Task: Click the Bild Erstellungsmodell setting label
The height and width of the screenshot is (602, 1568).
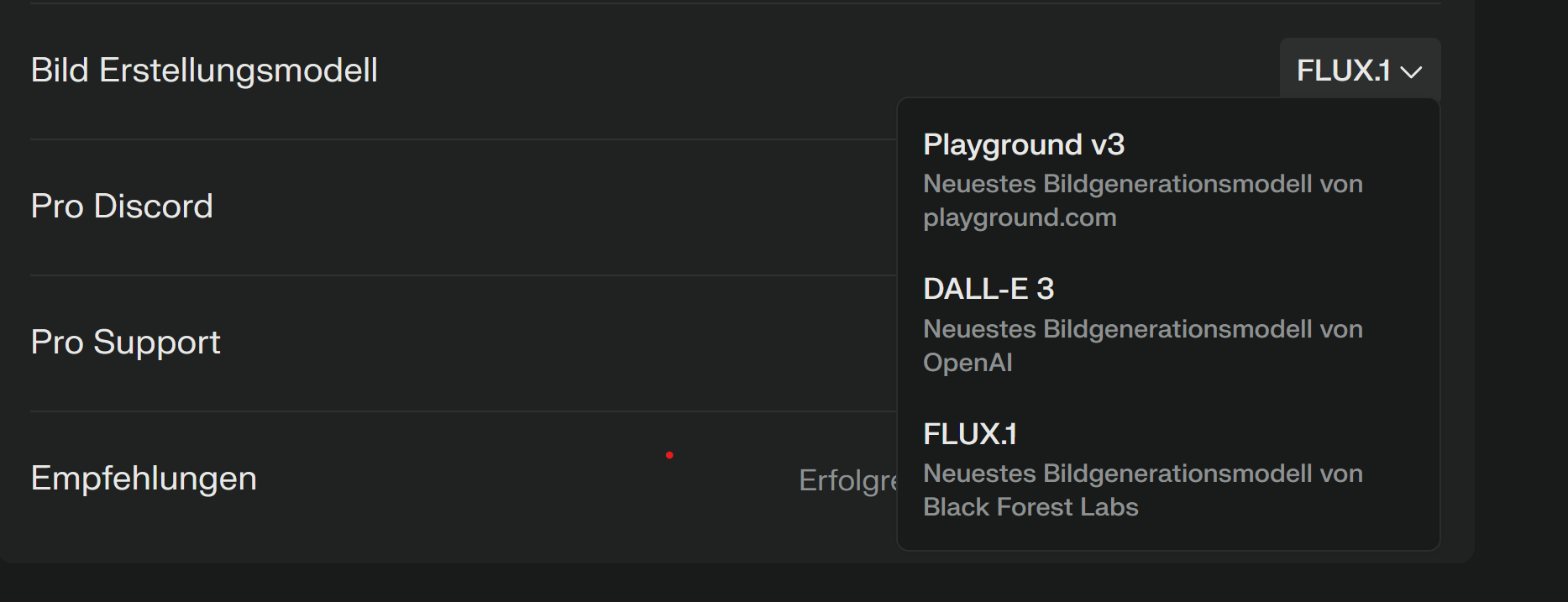Action: click(x=204, y=71)
